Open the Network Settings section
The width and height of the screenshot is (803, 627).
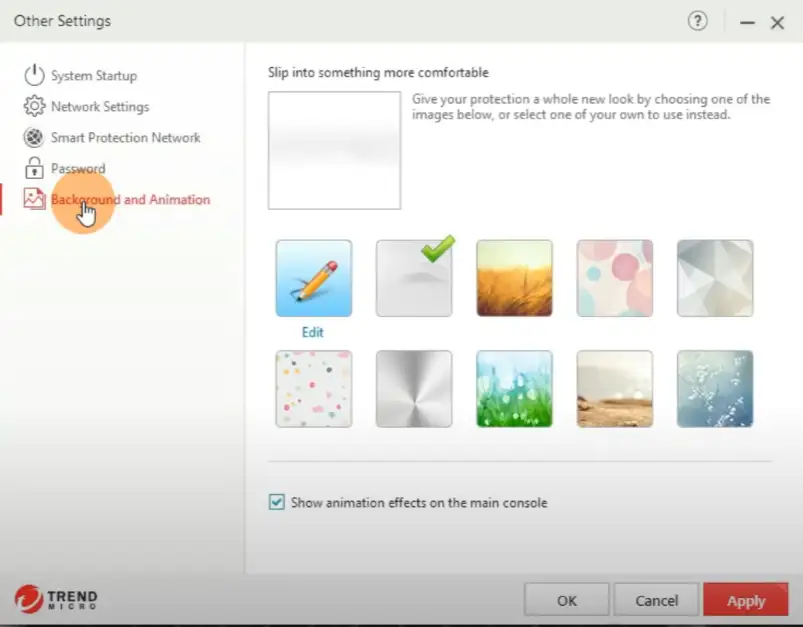(99, 107)
